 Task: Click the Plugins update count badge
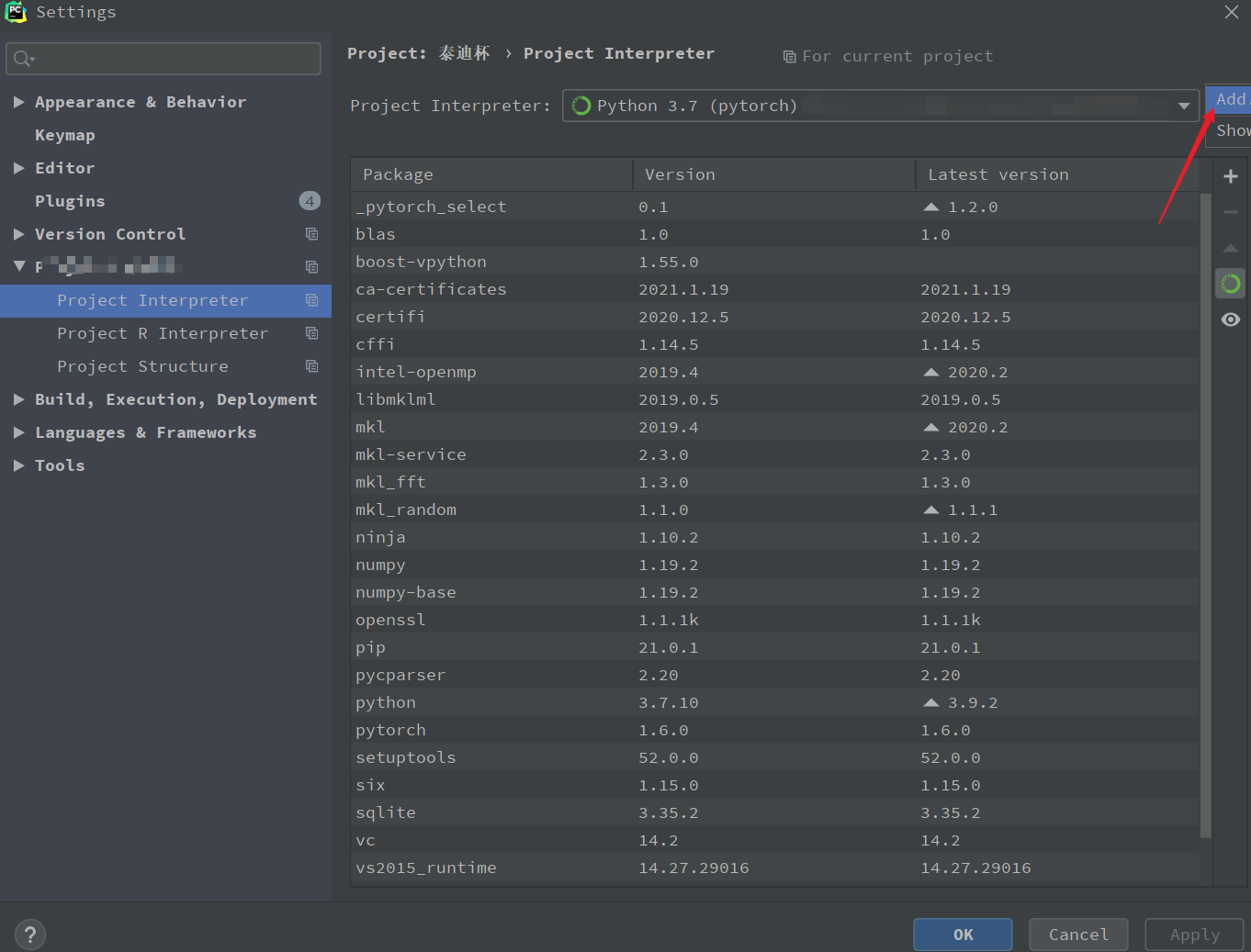pos(310,201)
